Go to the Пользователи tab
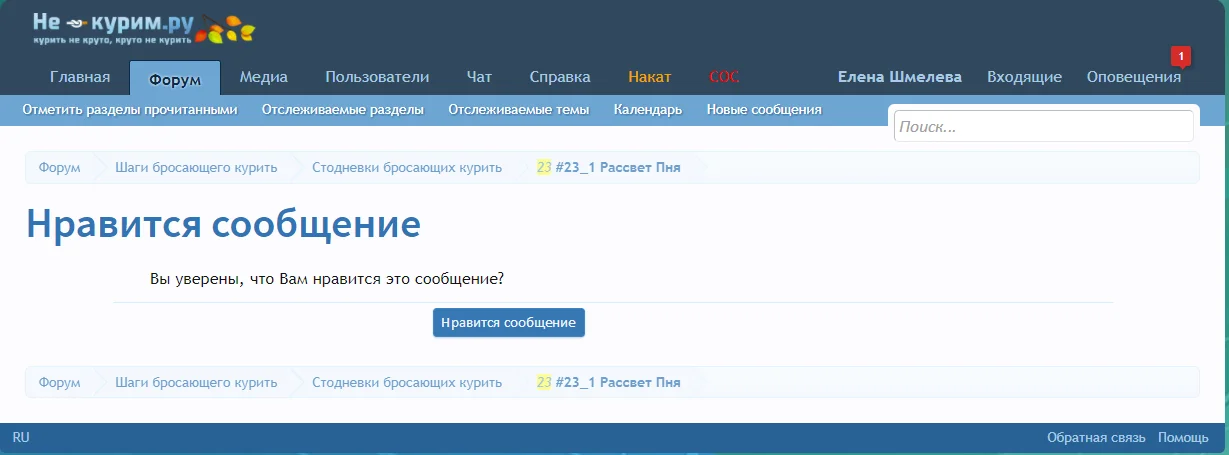This screenshot has width=1229, height=455. coord(377,77)
